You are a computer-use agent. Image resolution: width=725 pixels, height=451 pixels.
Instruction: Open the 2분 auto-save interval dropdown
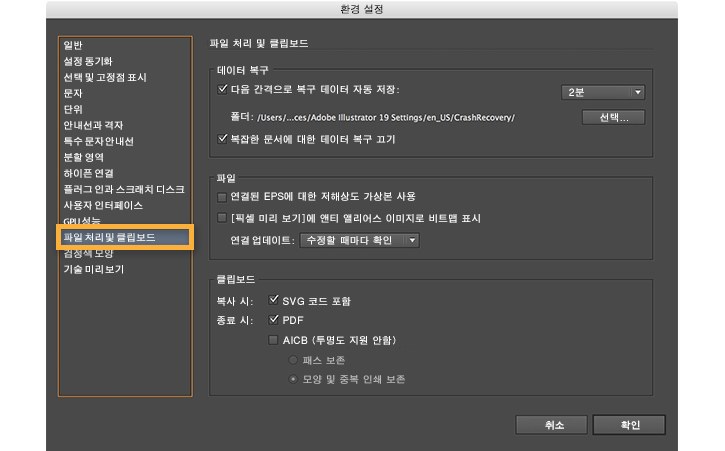pyautogui.click(x=603, y=92)
